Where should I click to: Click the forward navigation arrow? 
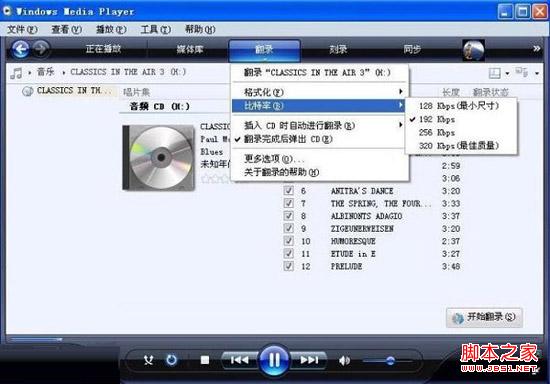click(41, 49)
